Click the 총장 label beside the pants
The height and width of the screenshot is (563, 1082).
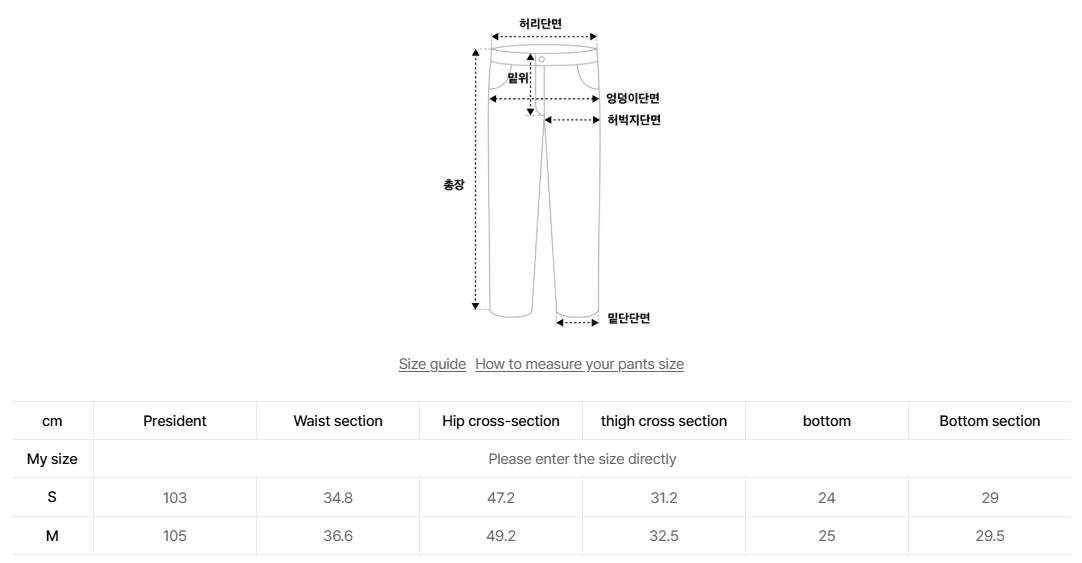[454, 185]
